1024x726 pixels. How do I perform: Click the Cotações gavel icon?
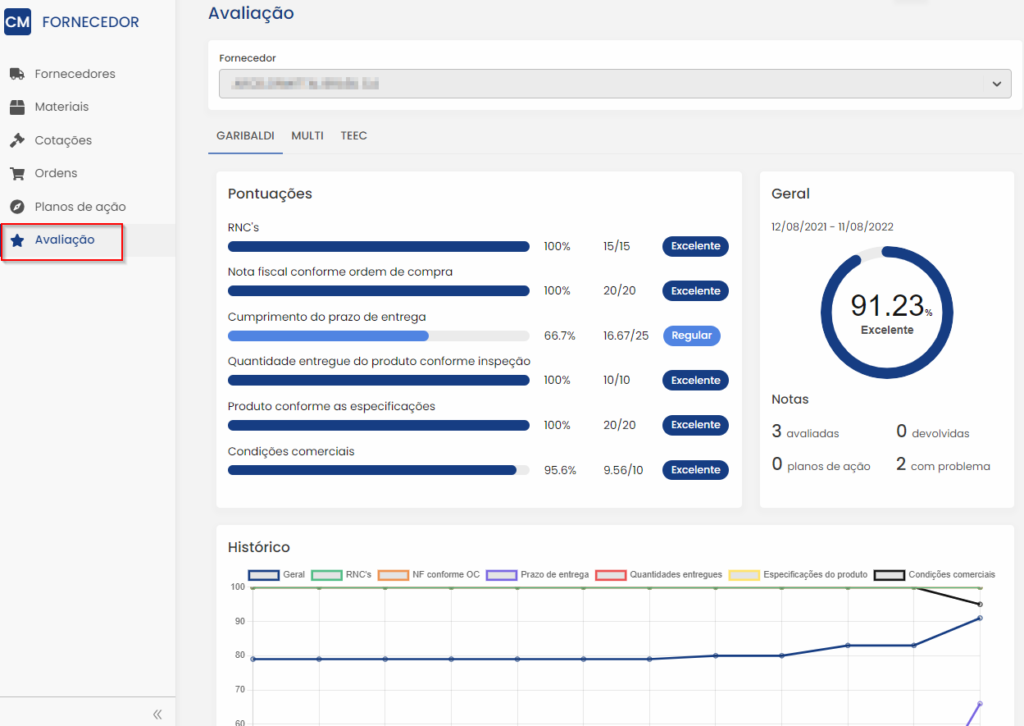pos(17,141)
